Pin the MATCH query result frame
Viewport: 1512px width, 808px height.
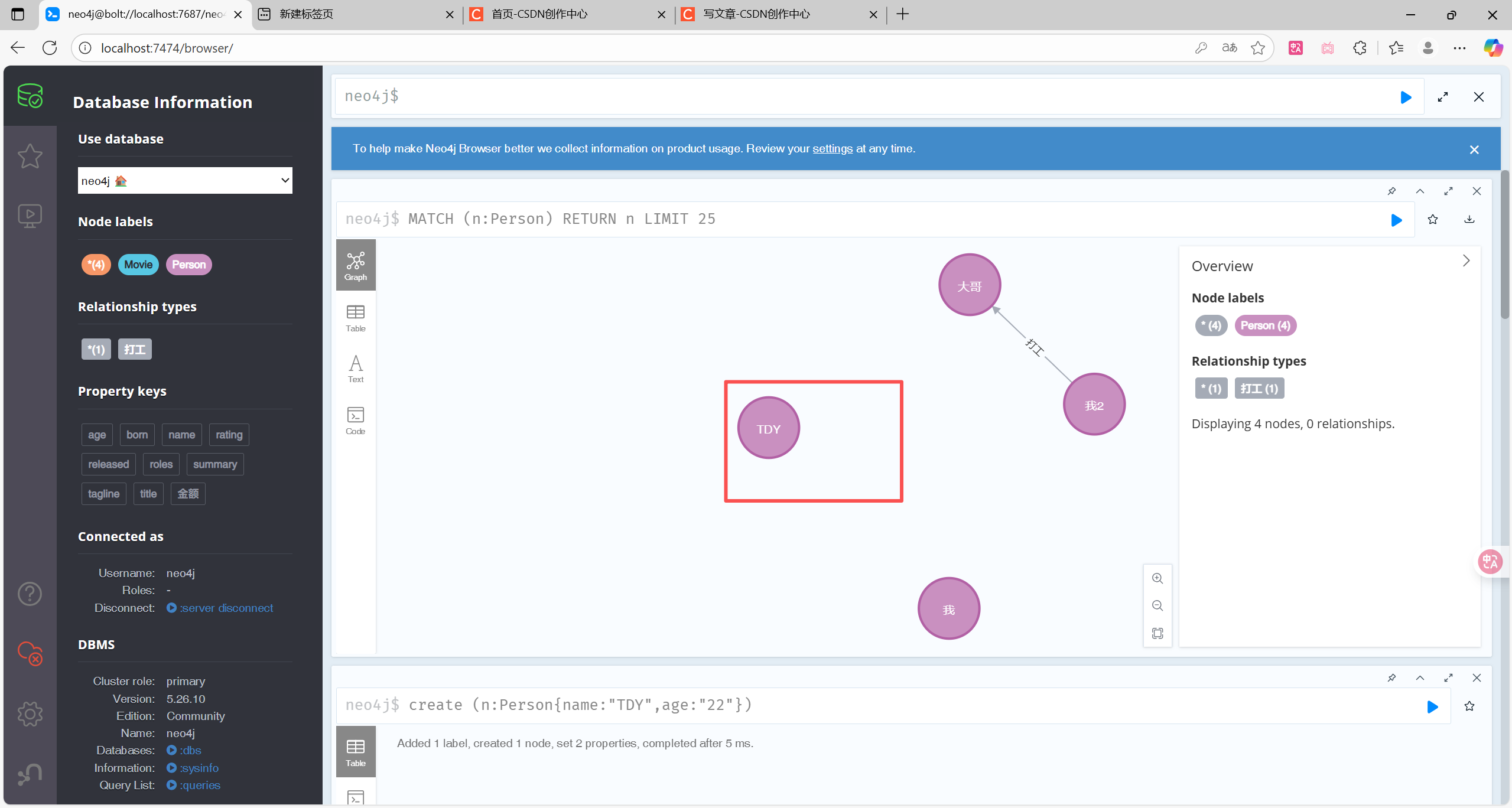1391,191
